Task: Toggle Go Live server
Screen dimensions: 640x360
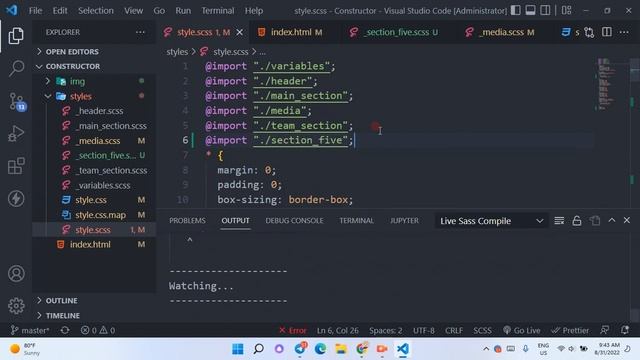Action: coord(522,330)
